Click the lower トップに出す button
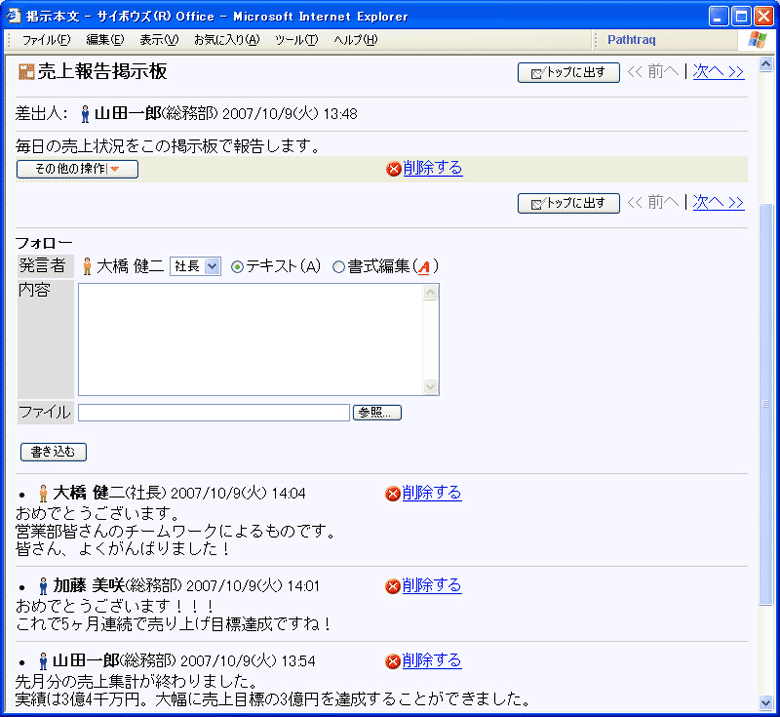The image size is (780, 717). 569,204
